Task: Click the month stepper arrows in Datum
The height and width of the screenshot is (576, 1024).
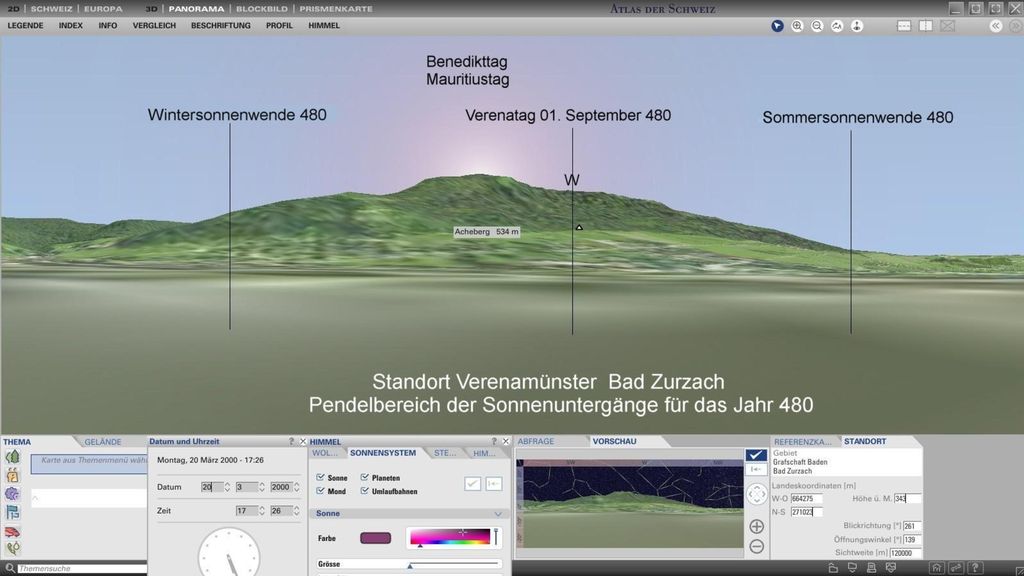Action: (262, 487)
